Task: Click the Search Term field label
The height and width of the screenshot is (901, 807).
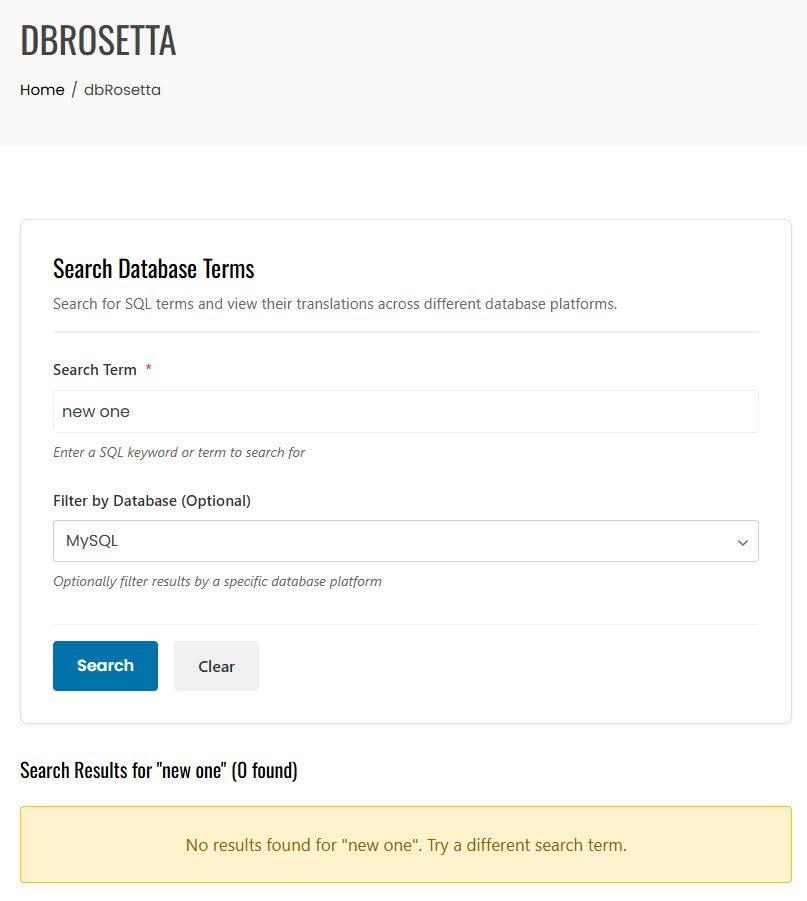Action: coord(95,370)
